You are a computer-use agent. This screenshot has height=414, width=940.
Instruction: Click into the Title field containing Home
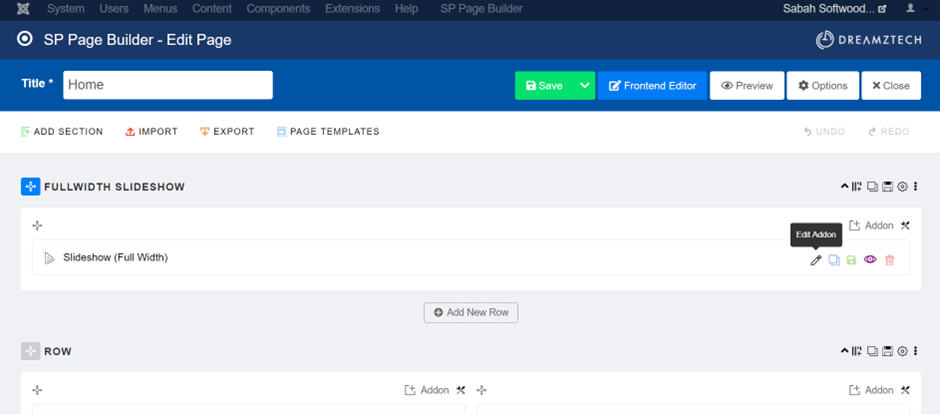point(168,85)
